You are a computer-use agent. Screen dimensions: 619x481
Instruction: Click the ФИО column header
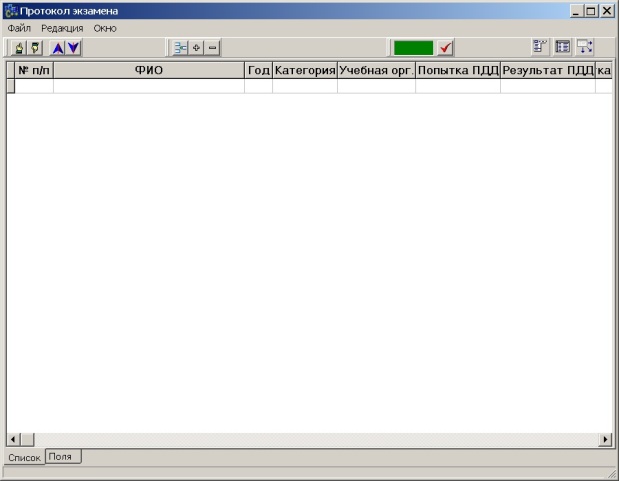pyautogui.click(x=148, y=70)
